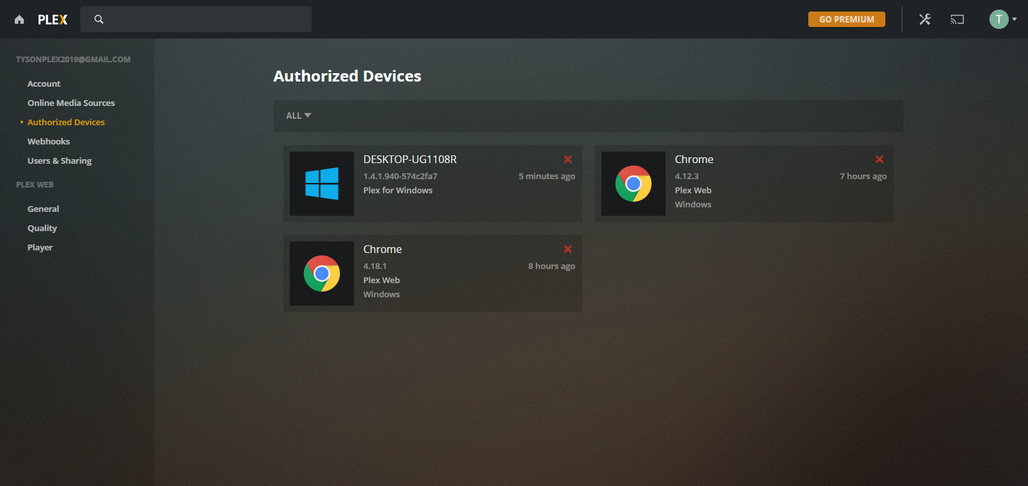Viewport: 1028px width, 486px height.
Task: Click the GO PREMIUM button
Action: click(x=846, y=20)
